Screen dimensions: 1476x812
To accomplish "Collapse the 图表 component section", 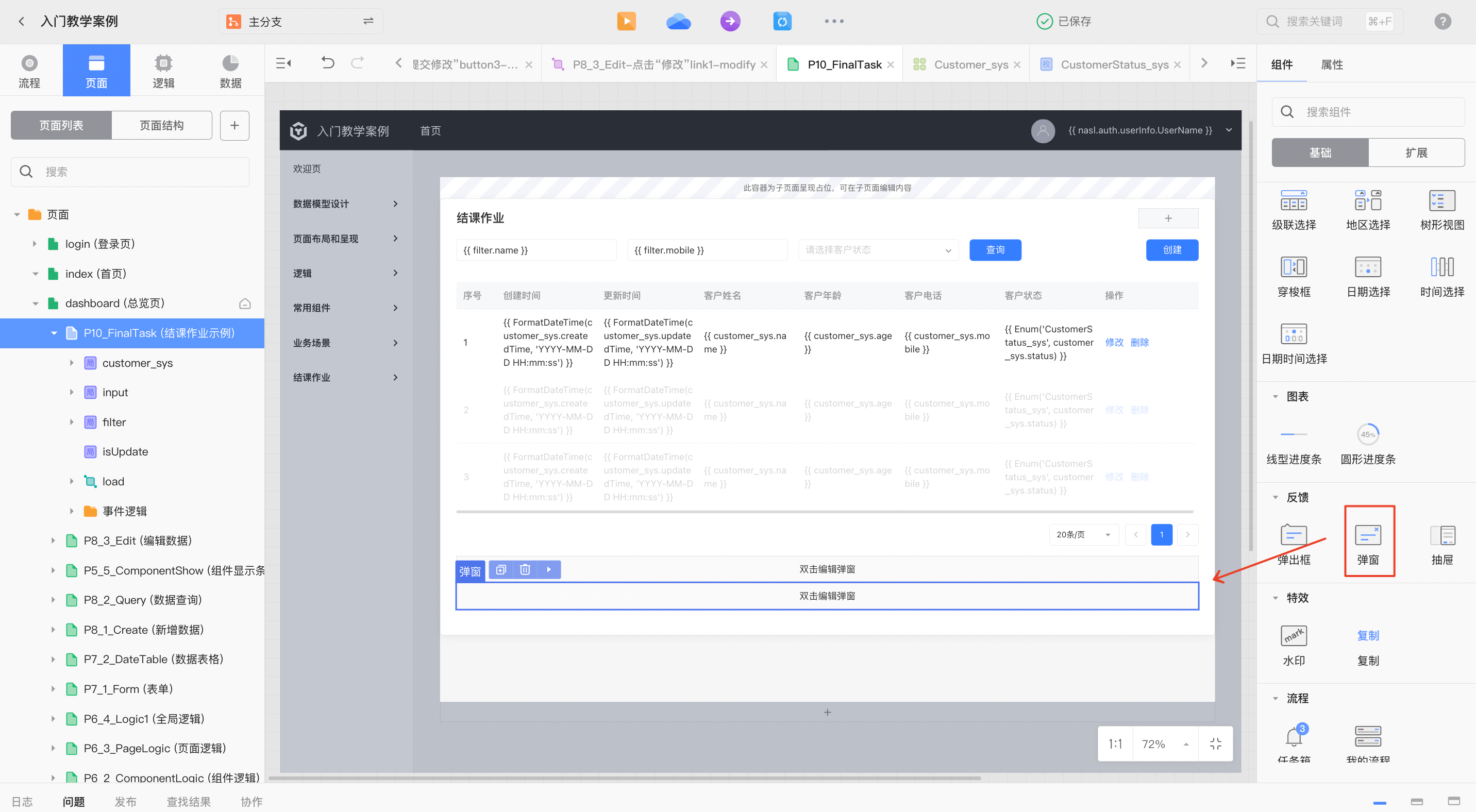I will [x=1276, y=397].
